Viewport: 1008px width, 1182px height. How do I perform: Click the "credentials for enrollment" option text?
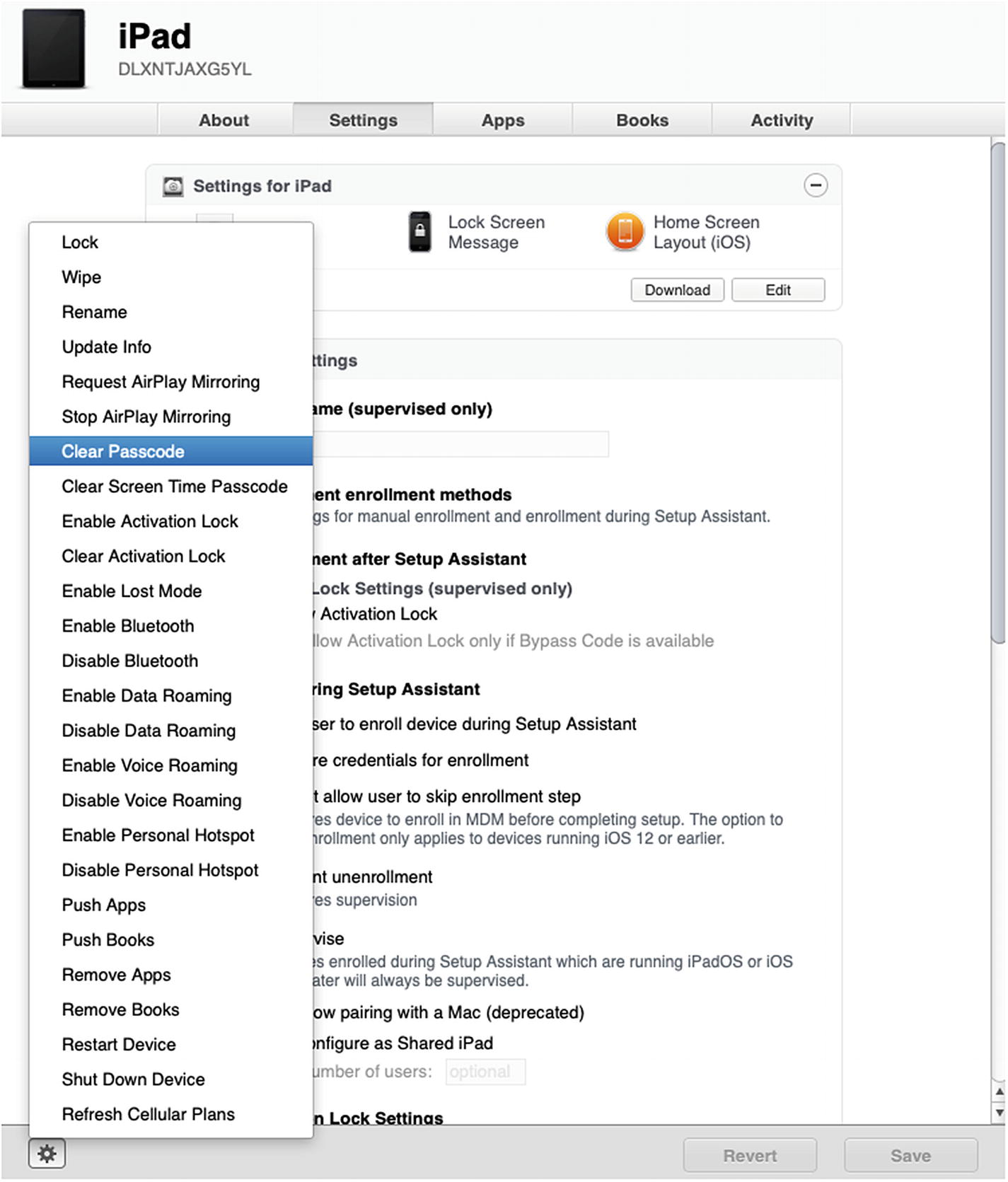click(x=430, y=760)
